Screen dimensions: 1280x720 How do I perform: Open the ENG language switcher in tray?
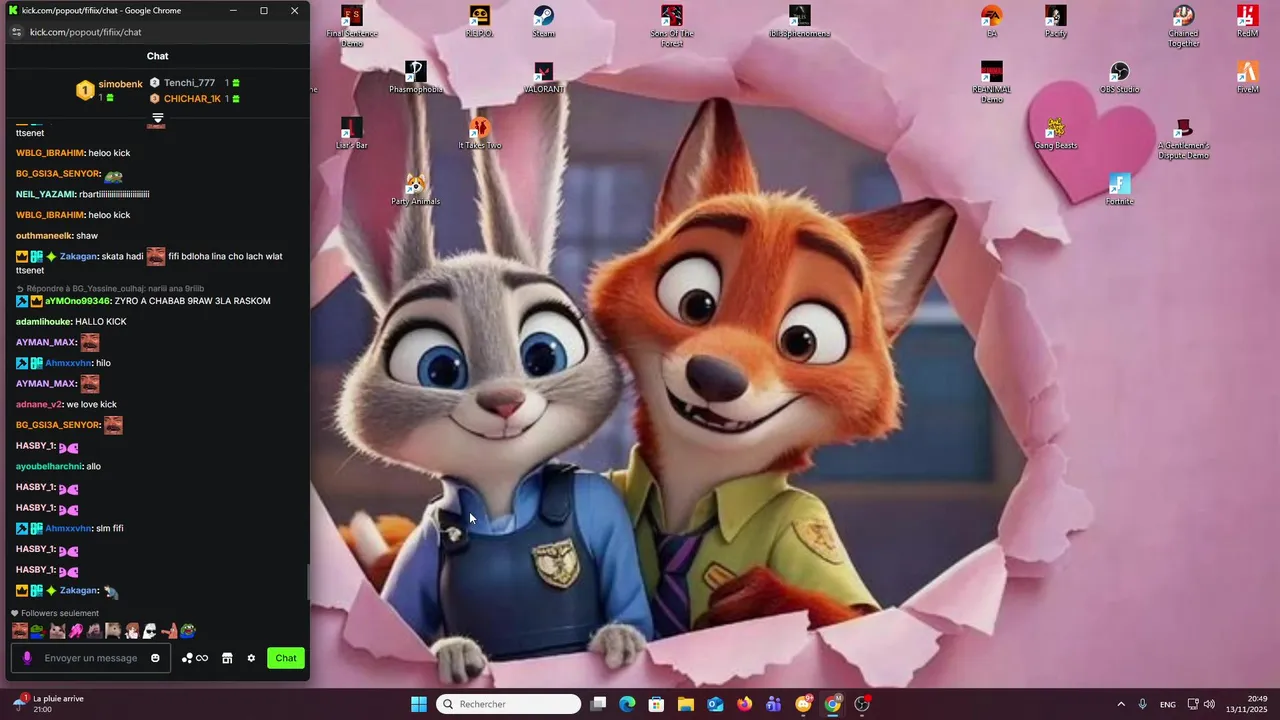click(x=1168, y=705)
